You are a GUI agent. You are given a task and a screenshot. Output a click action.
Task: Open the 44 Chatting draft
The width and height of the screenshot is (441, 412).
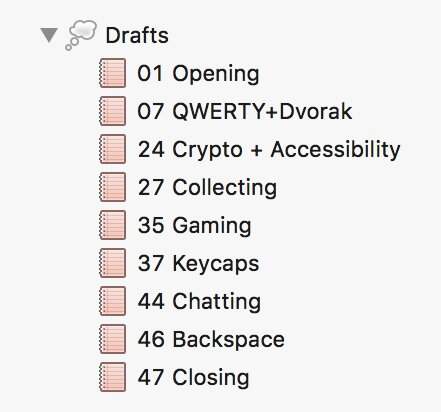pos(199,302)
